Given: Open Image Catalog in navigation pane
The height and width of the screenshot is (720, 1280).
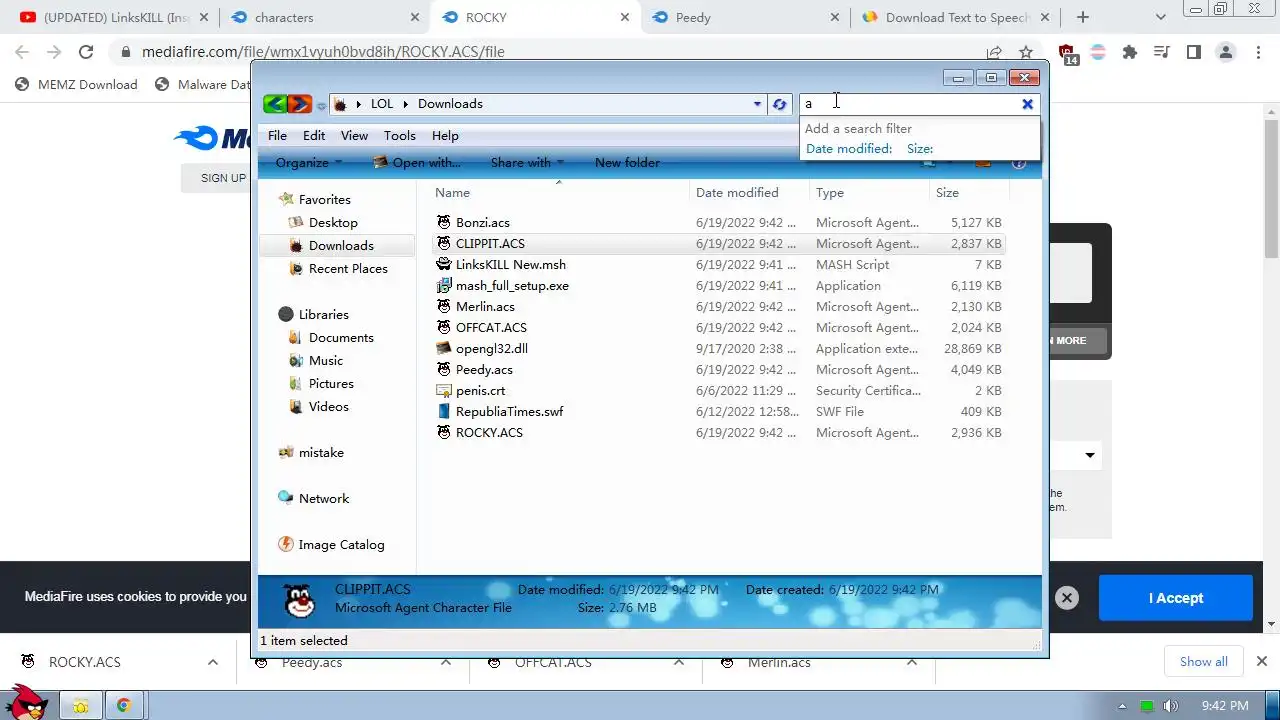Looking at the screenshot, I should (331, 544).
